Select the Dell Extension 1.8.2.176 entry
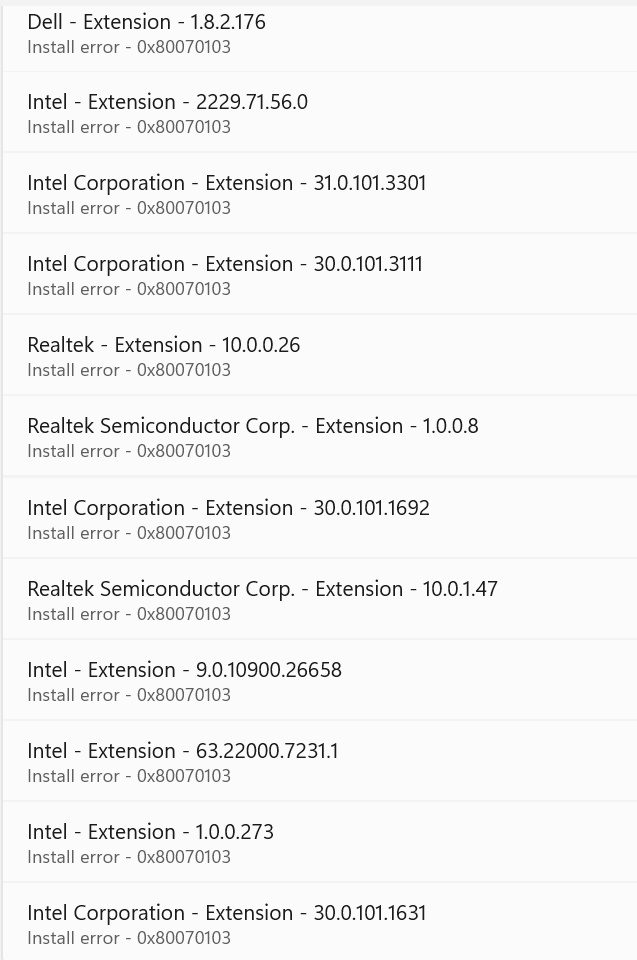 click(x=146, y=22)
